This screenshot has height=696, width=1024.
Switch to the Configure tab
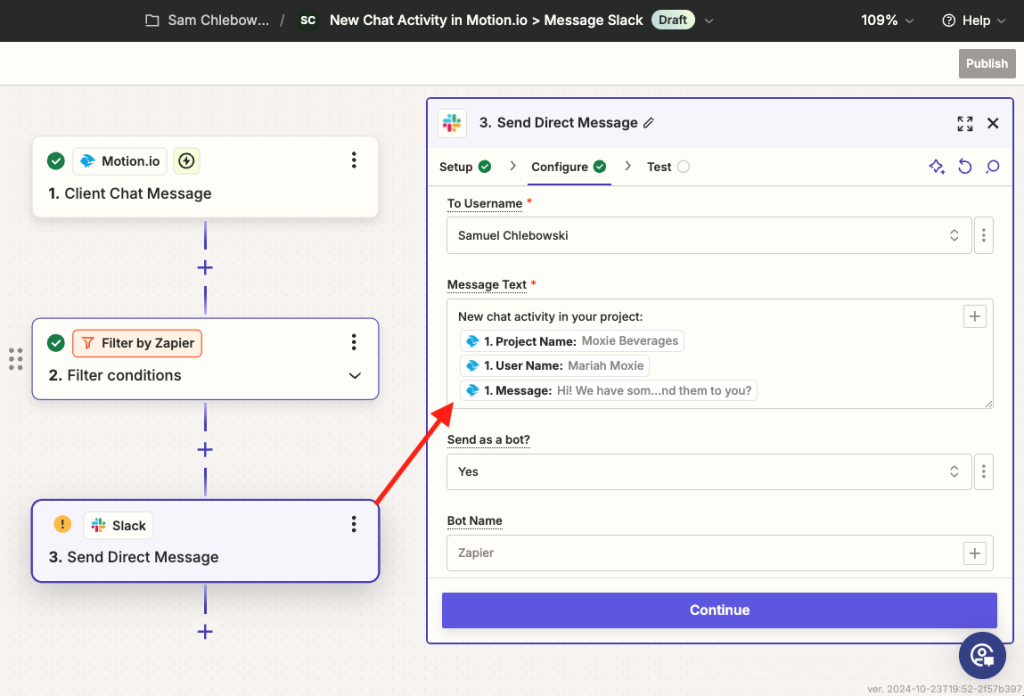(x=569, y=166)
